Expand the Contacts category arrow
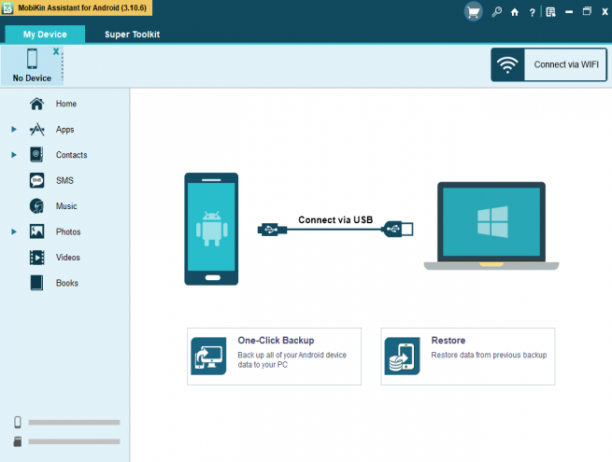 (14, 155)
